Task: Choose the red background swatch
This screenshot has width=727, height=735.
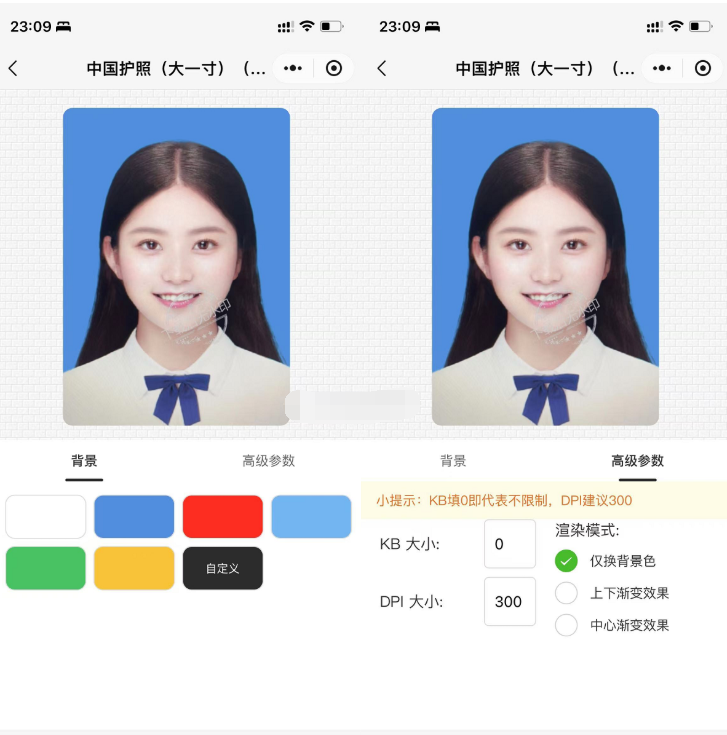Action: (223, 517)
